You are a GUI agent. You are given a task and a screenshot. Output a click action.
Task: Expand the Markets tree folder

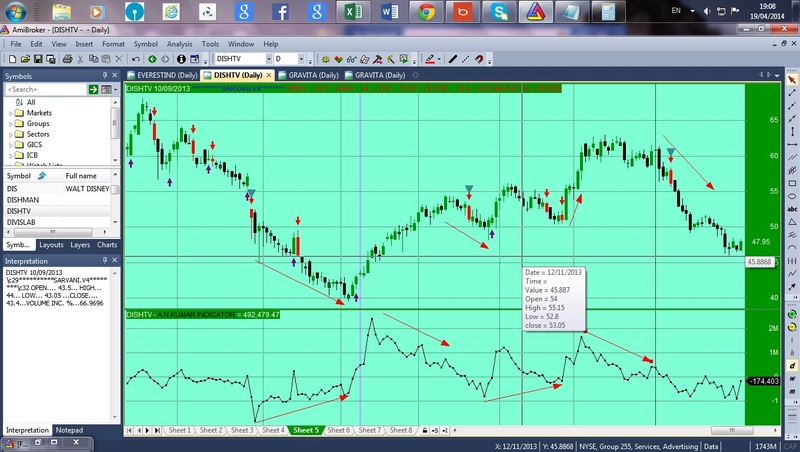coord(11,113)
